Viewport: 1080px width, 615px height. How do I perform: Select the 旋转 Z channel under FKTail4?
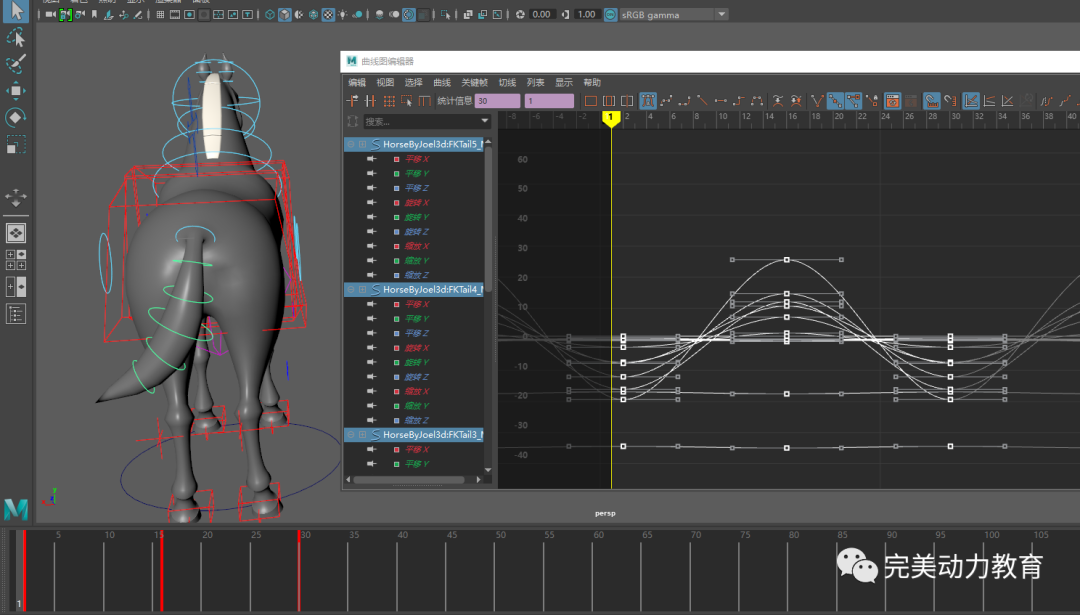[416, 377]
